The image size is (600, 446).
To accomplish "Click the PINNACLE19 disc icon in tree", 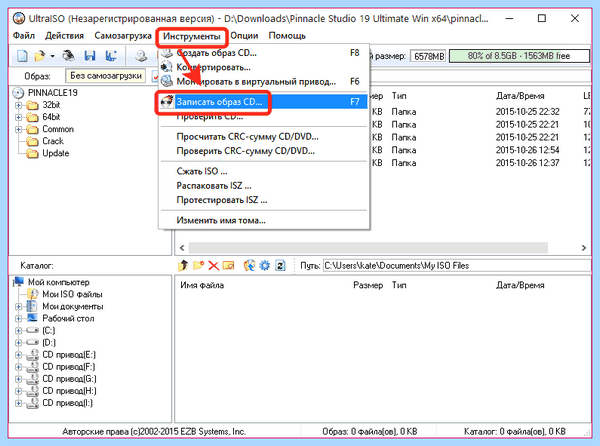I will [18, 93].
